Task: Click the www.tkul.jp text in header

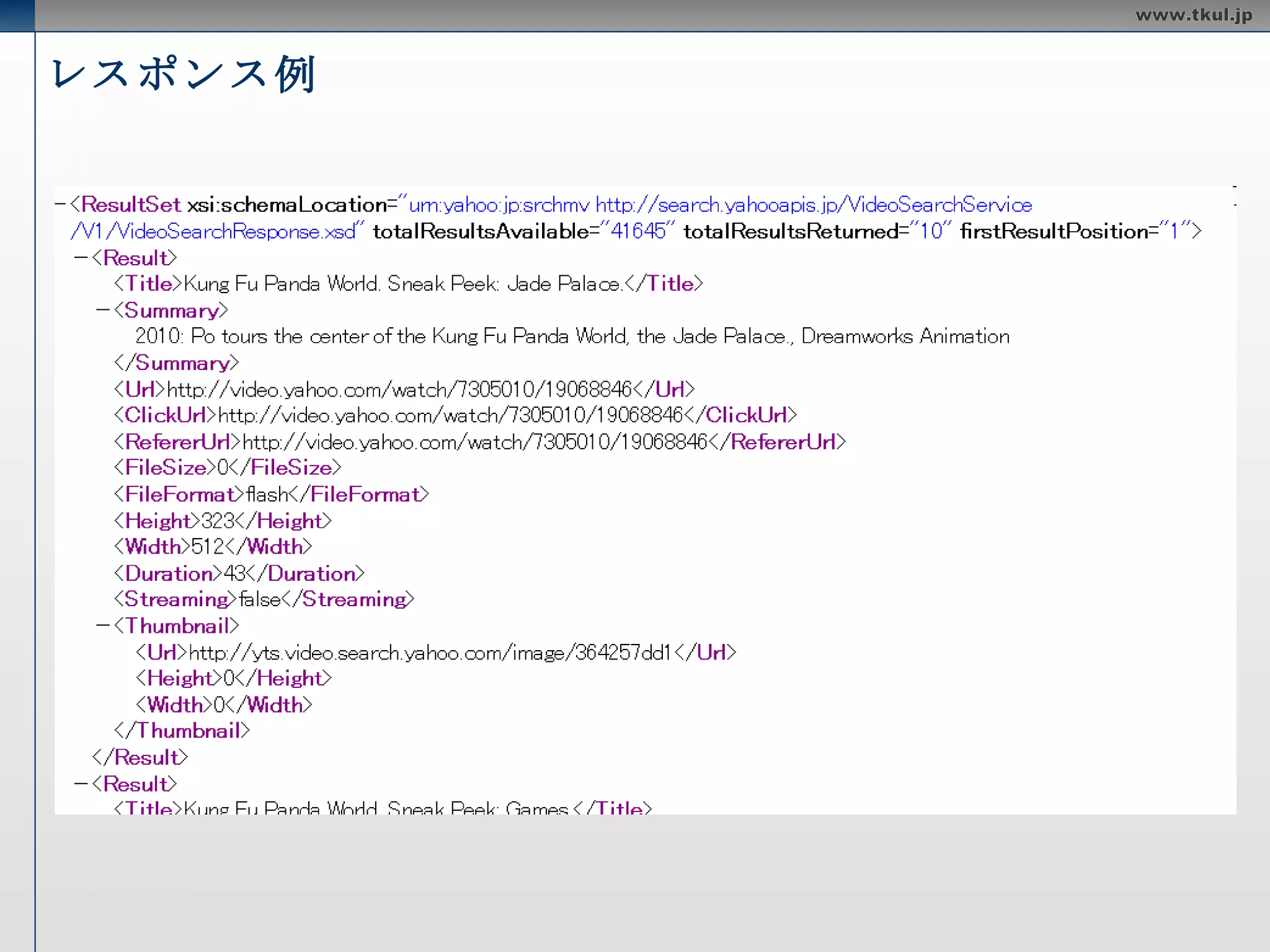Action: (1194, 15)
